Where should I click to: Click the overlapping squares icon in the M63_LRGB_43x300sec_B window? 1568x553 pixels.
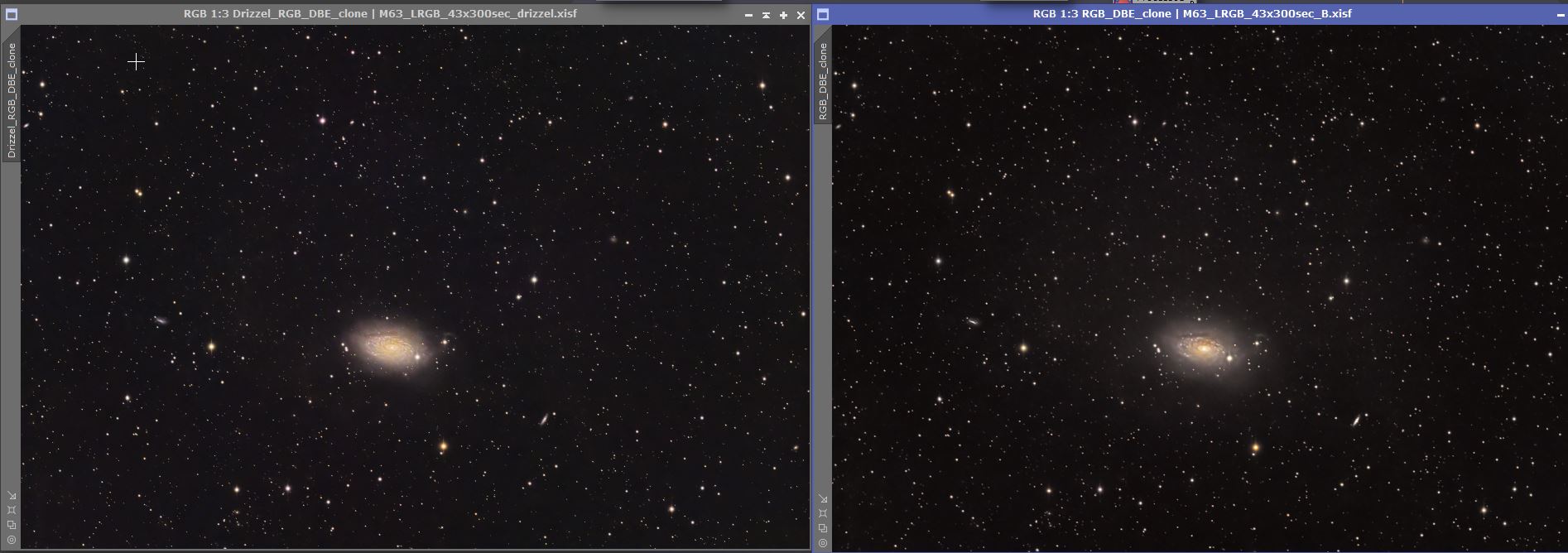[x=823, y=527]
